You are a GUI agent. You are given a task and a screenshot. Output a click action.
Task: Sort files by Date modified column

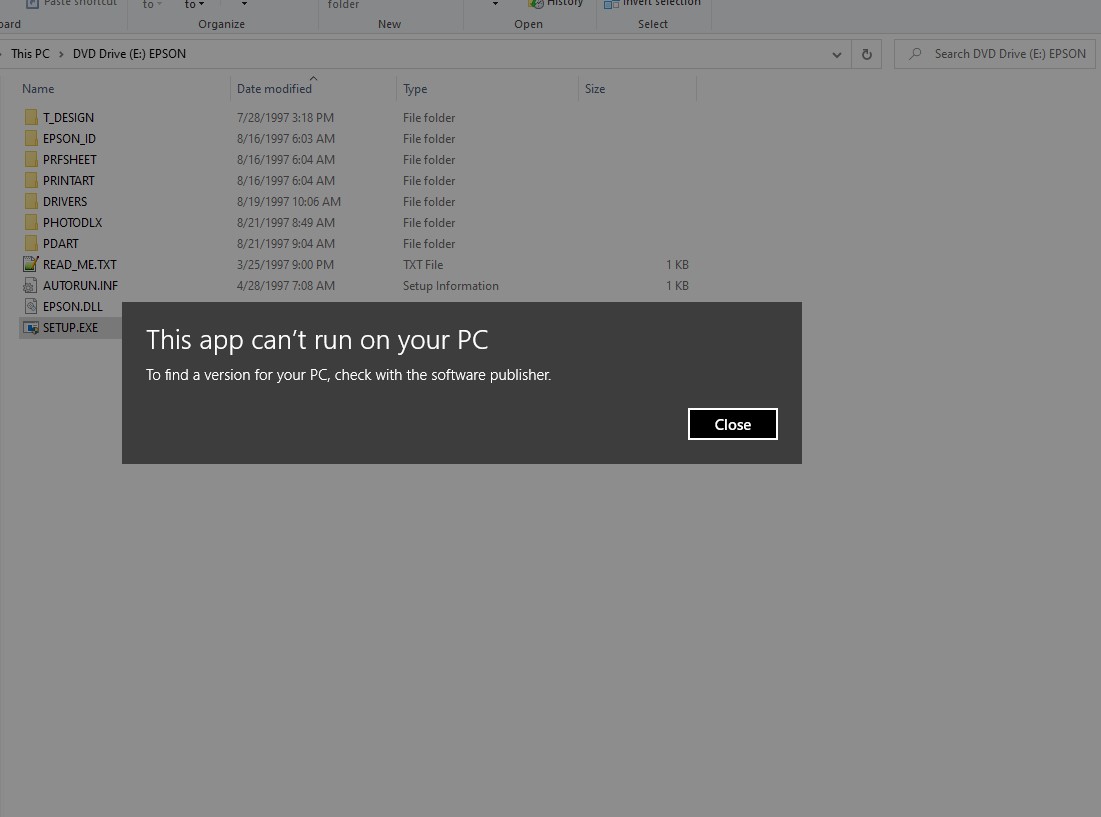[x=274, y=89]
